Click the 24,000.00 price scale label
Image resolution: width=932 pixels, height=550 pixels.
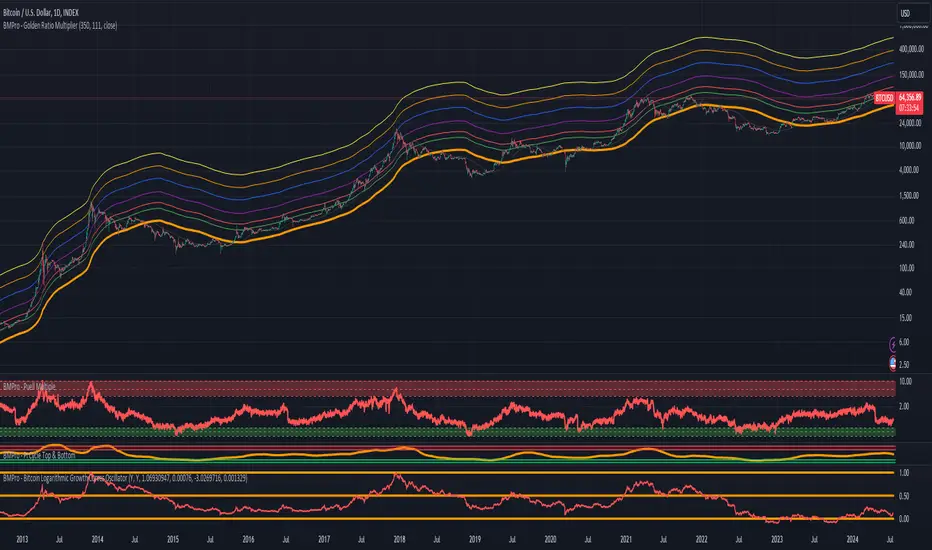[x=911, y=123]
